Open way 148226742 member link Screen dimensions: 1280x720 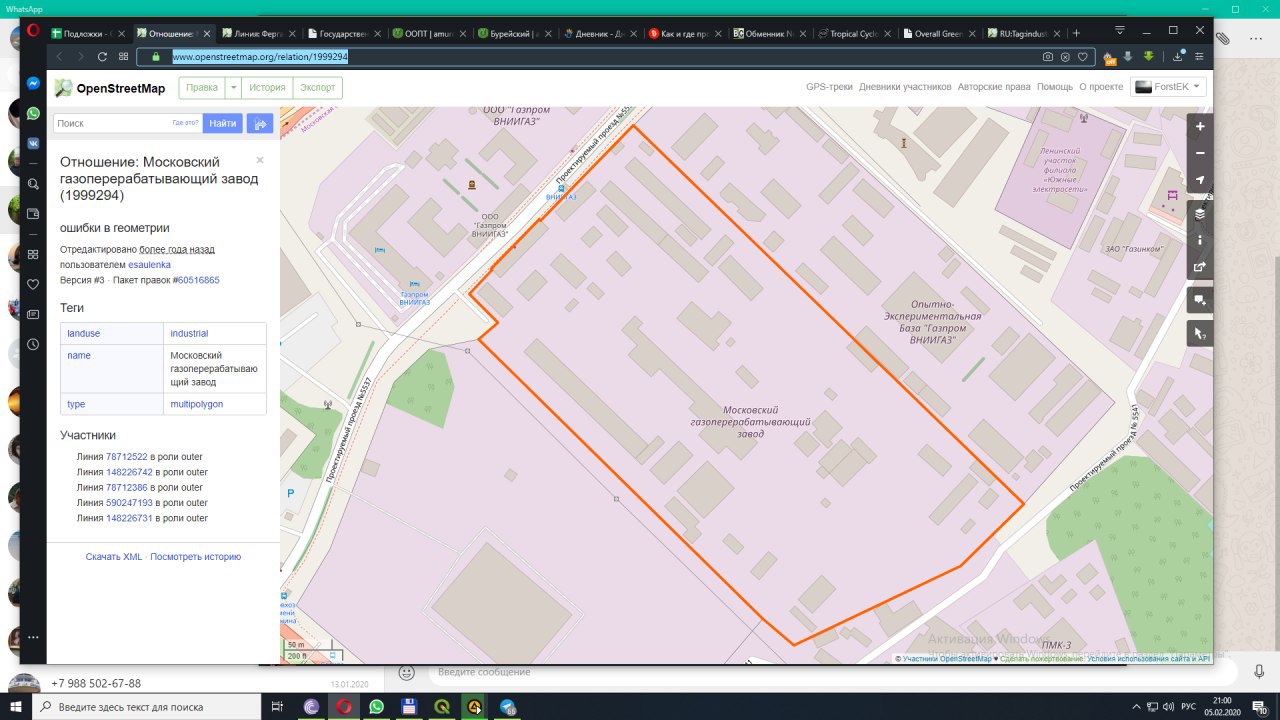tap(129, 472)
